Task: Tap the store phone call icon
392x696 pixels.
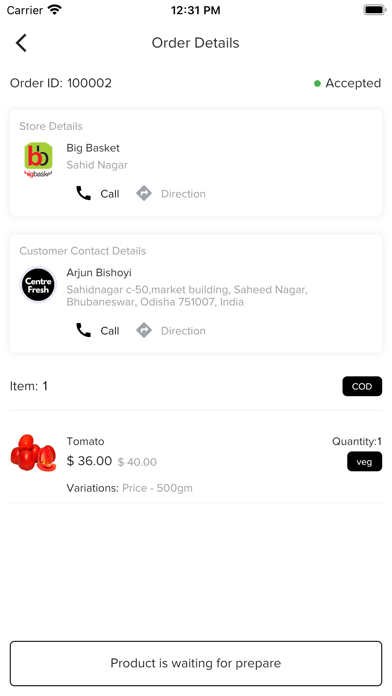Action: coord(83,194)
